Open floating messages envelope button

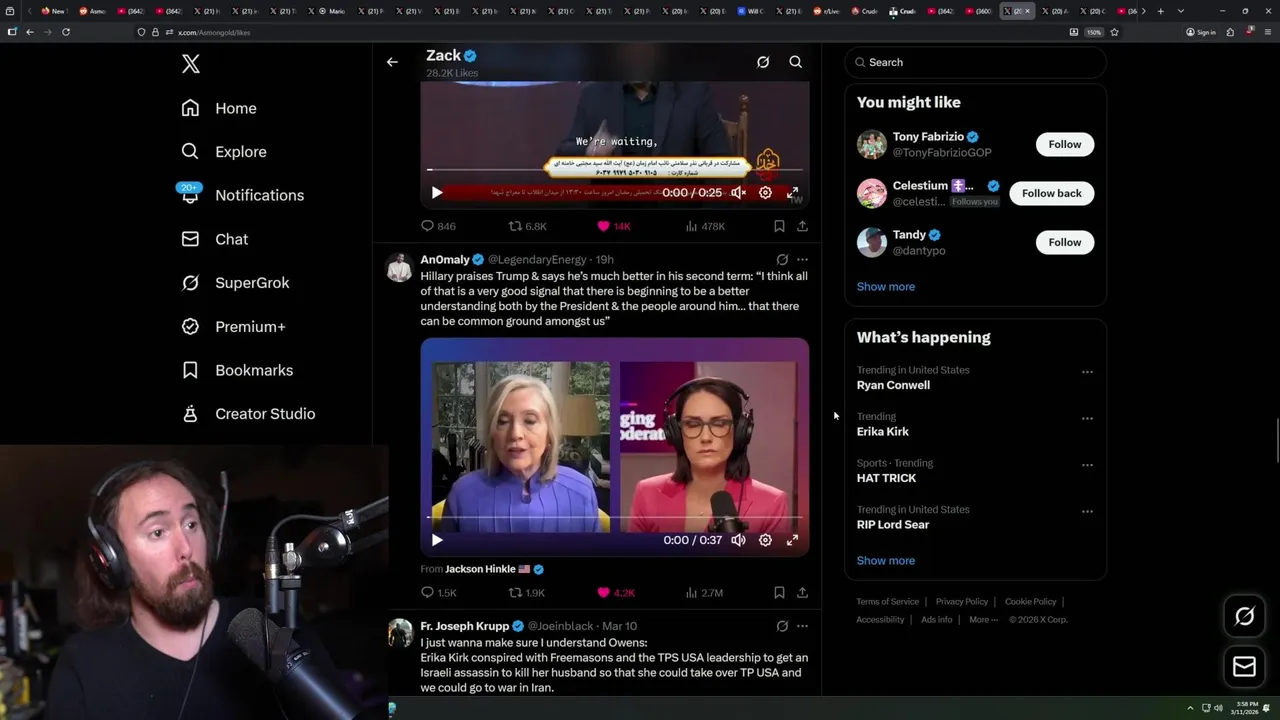[x=1244, y=666]
